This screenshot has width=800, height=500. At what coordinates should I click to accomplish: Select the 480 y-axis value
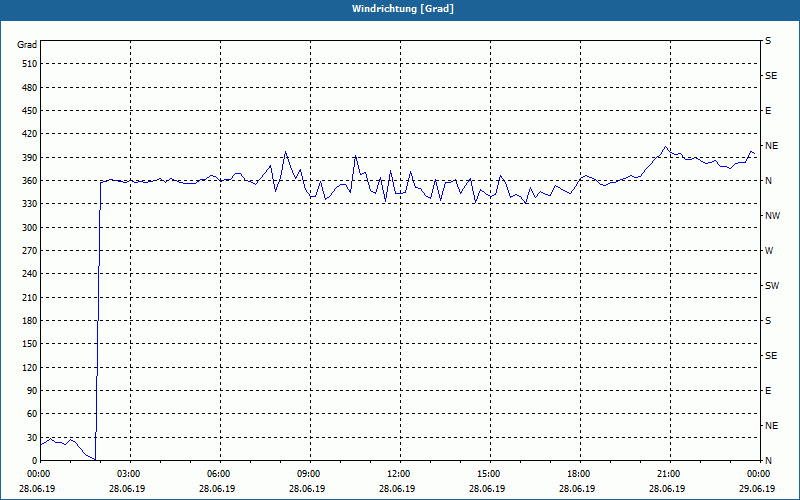pyautogui.click(x=30, y=88)
